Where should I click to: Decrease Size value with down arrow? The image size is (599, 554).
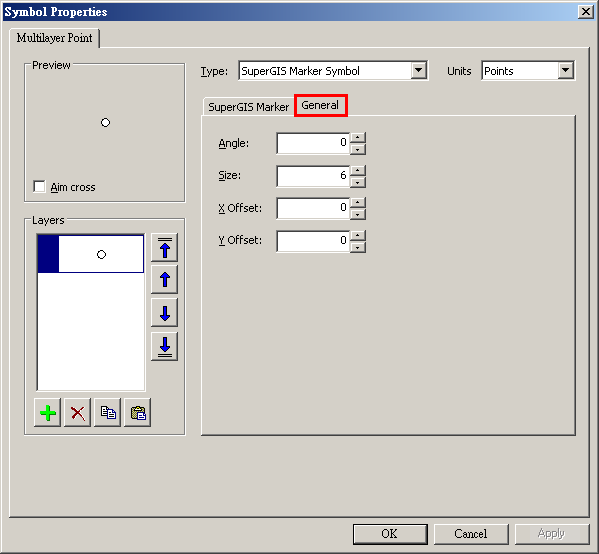pos(358,183)
